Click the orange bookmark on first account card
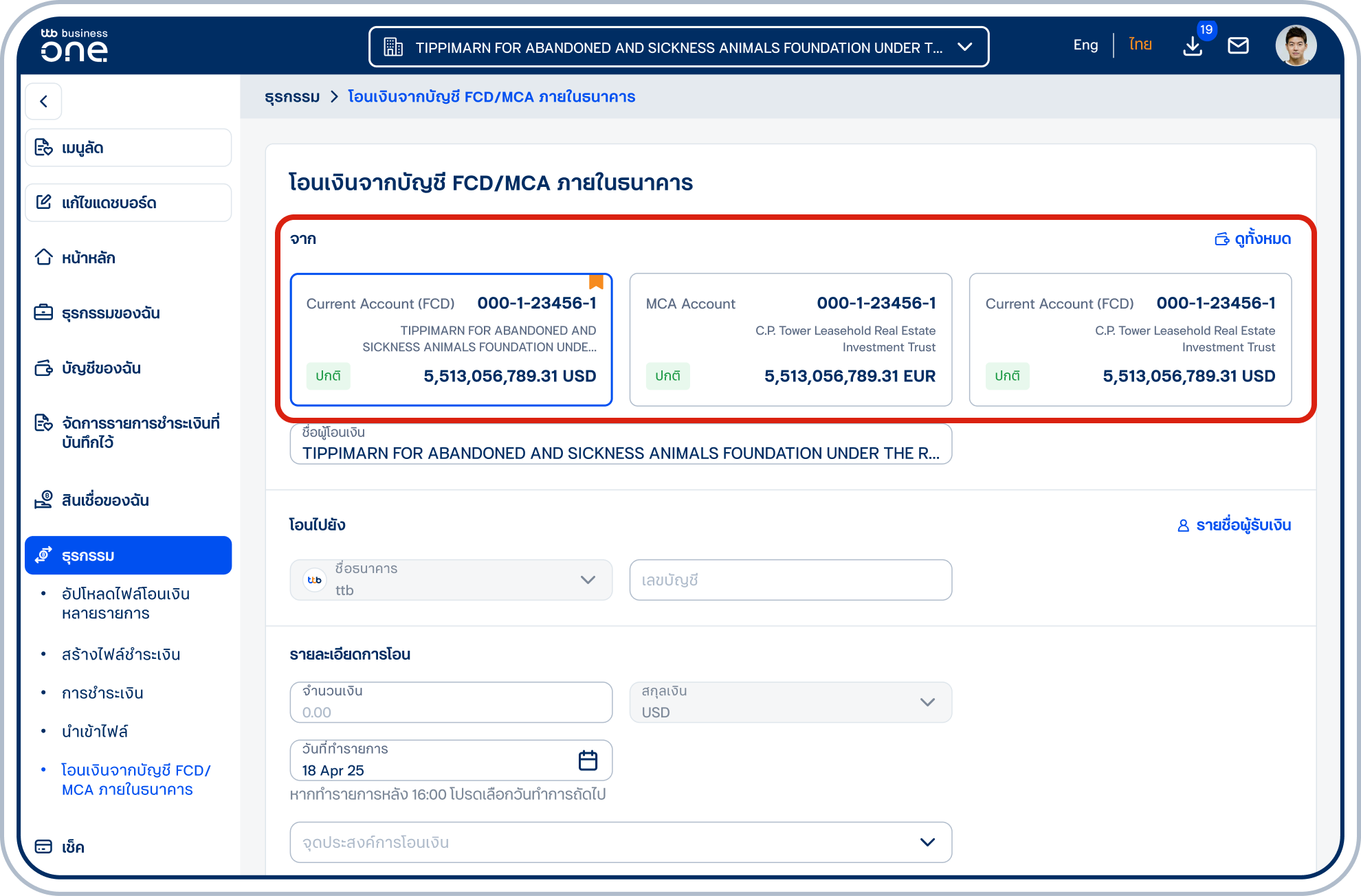Image resolution: width=1361 pixels, height=896 pixels. click(596, 282)
